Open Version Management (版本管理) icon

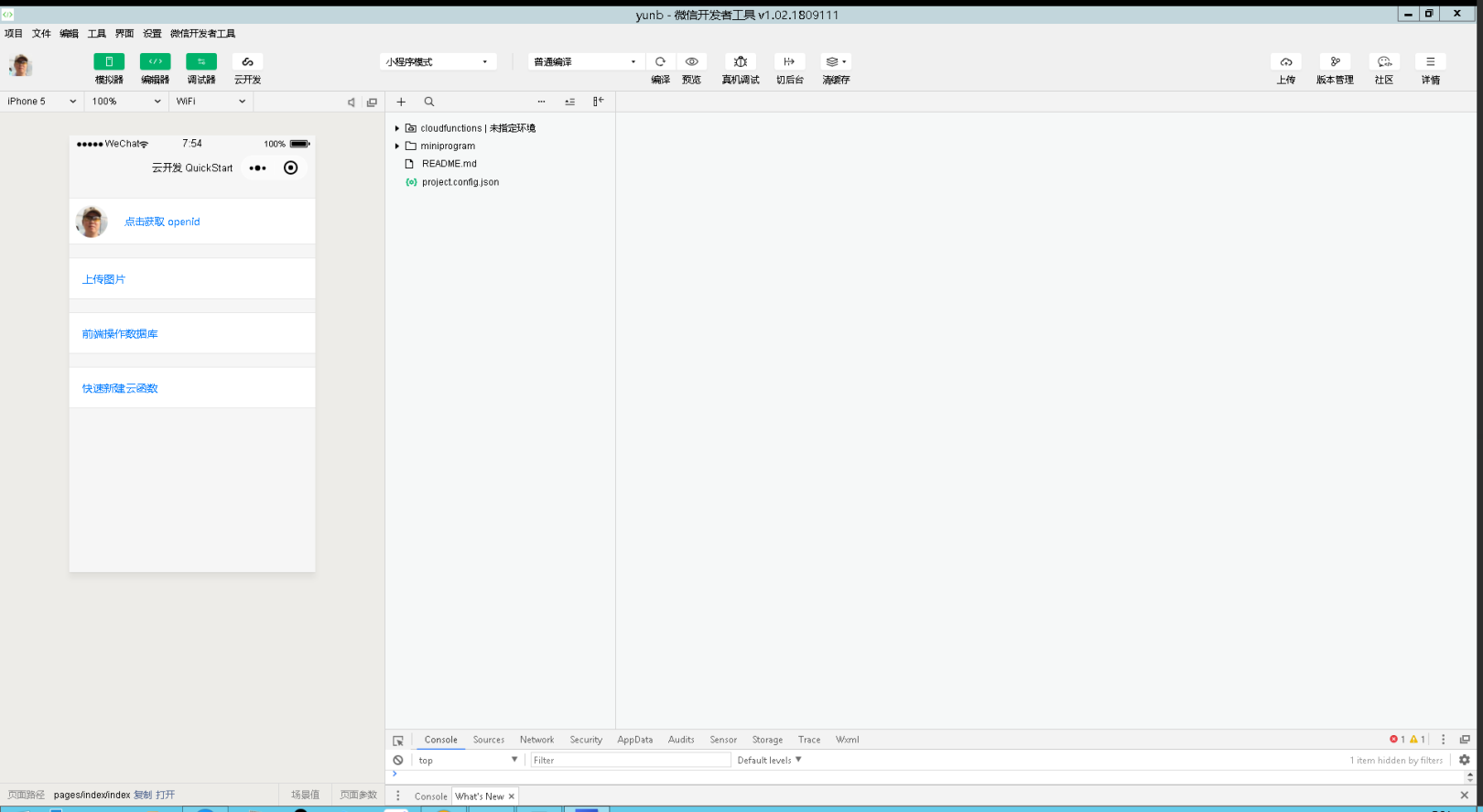(x=1335, y=62)
